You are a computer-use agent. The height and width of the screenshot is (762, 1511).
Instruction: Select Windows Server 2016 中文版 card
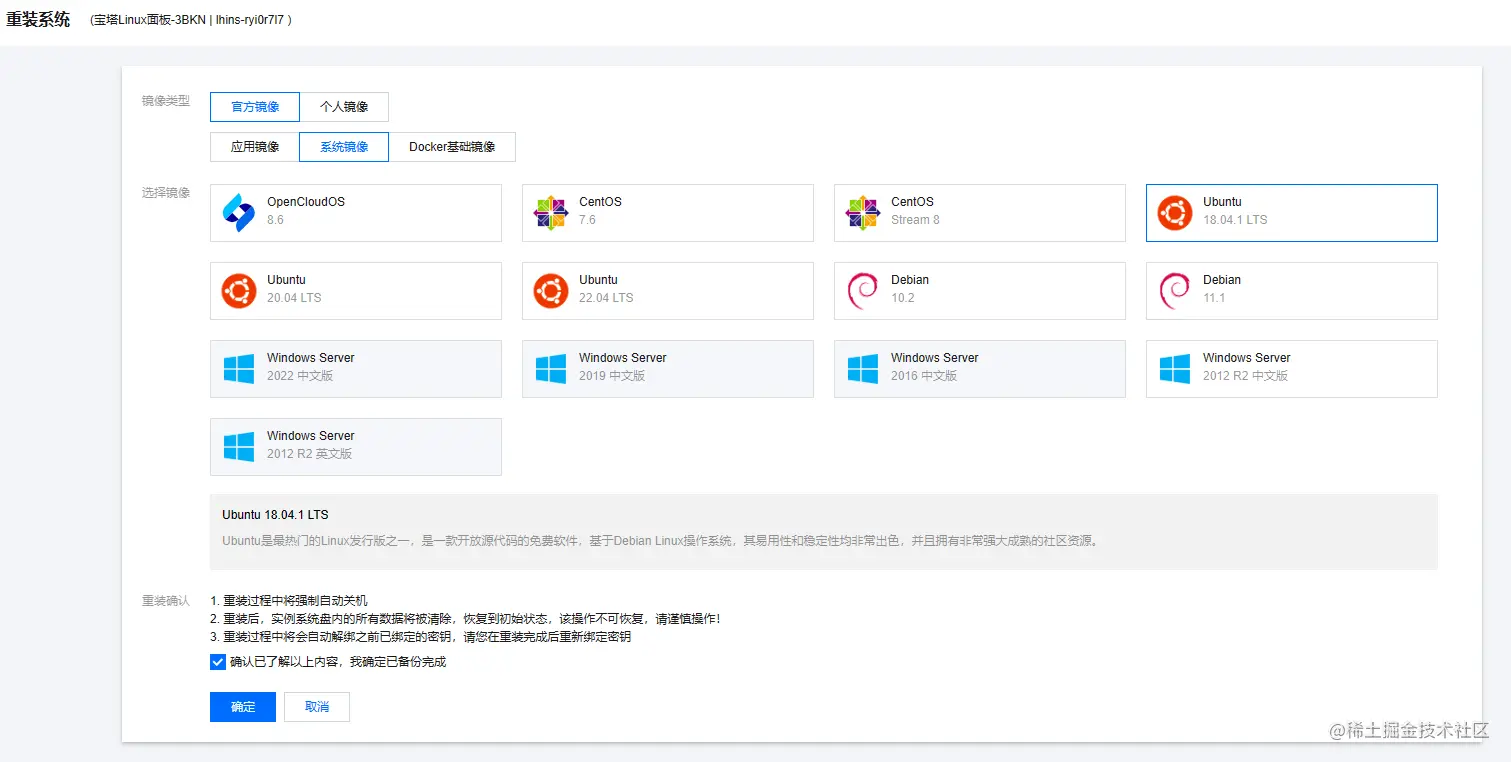[980, 369]
